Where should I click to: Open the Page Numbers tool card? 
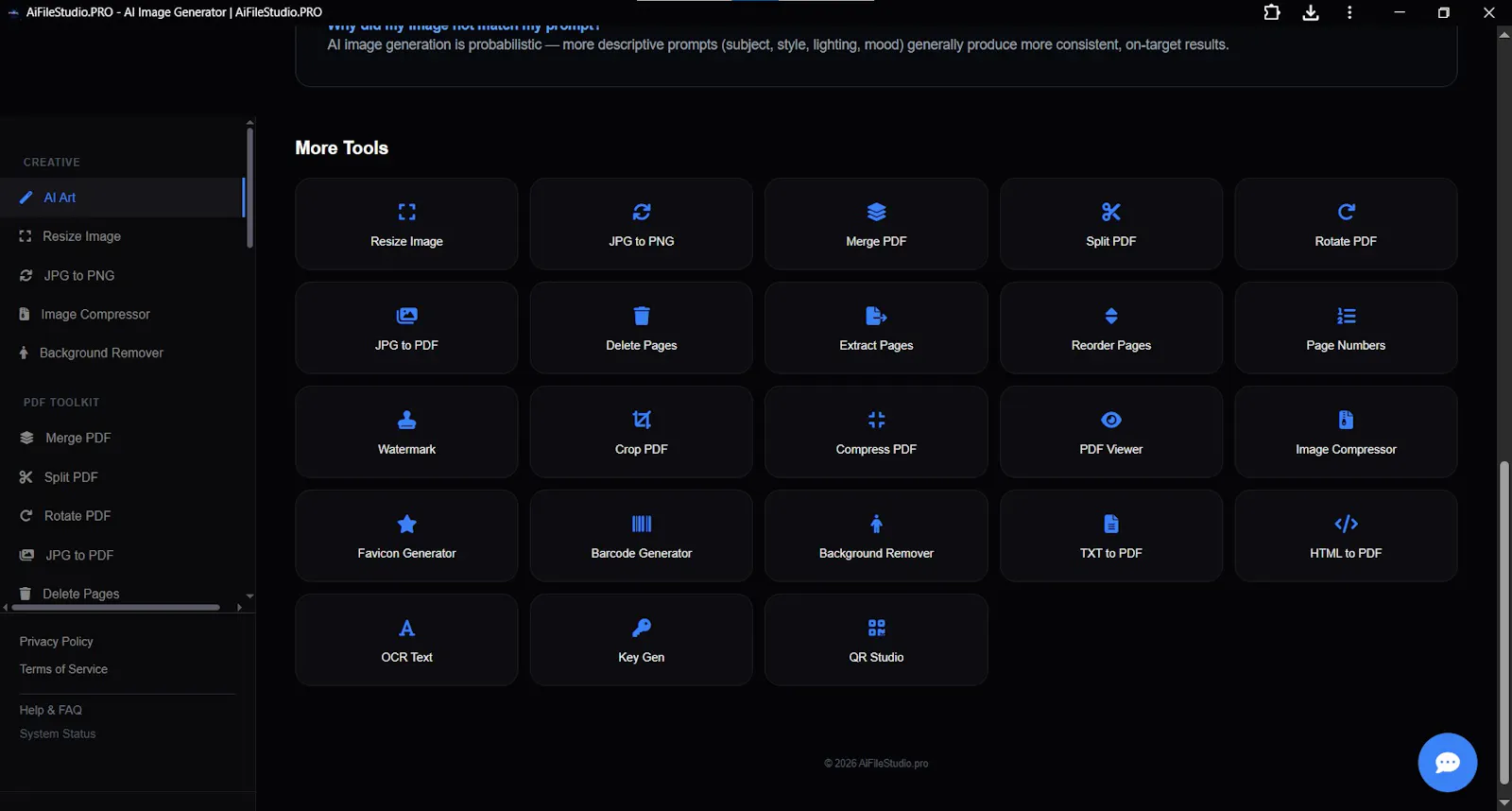point(1346,328)
